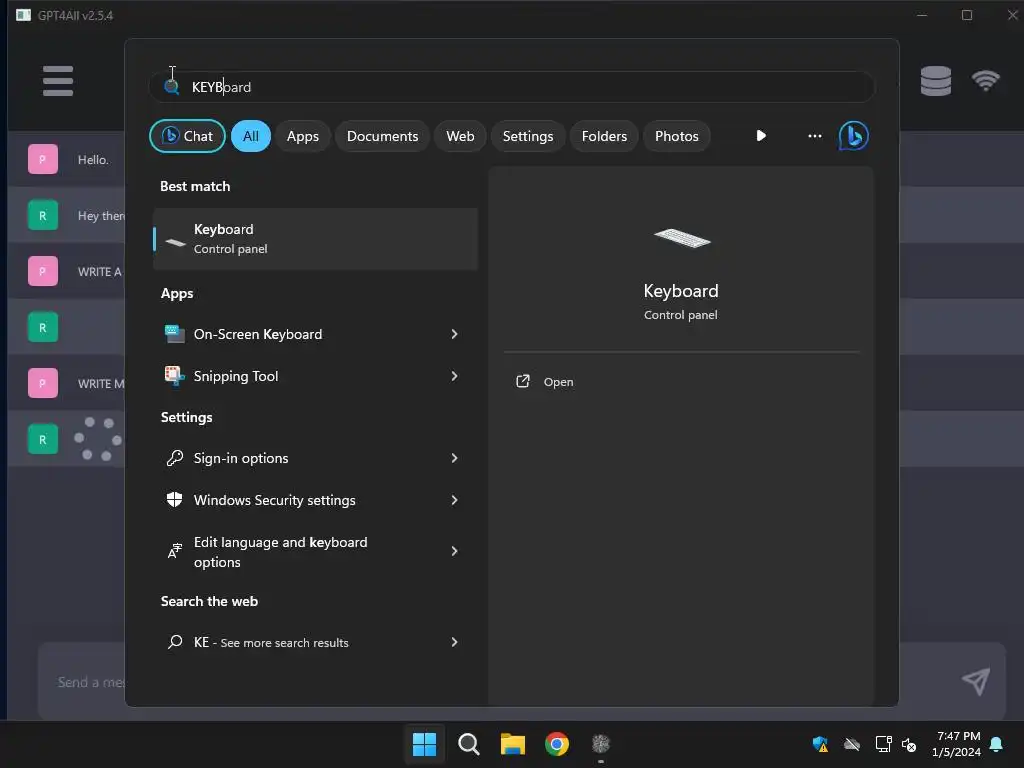Open the notification bell icon

point(997,744)
